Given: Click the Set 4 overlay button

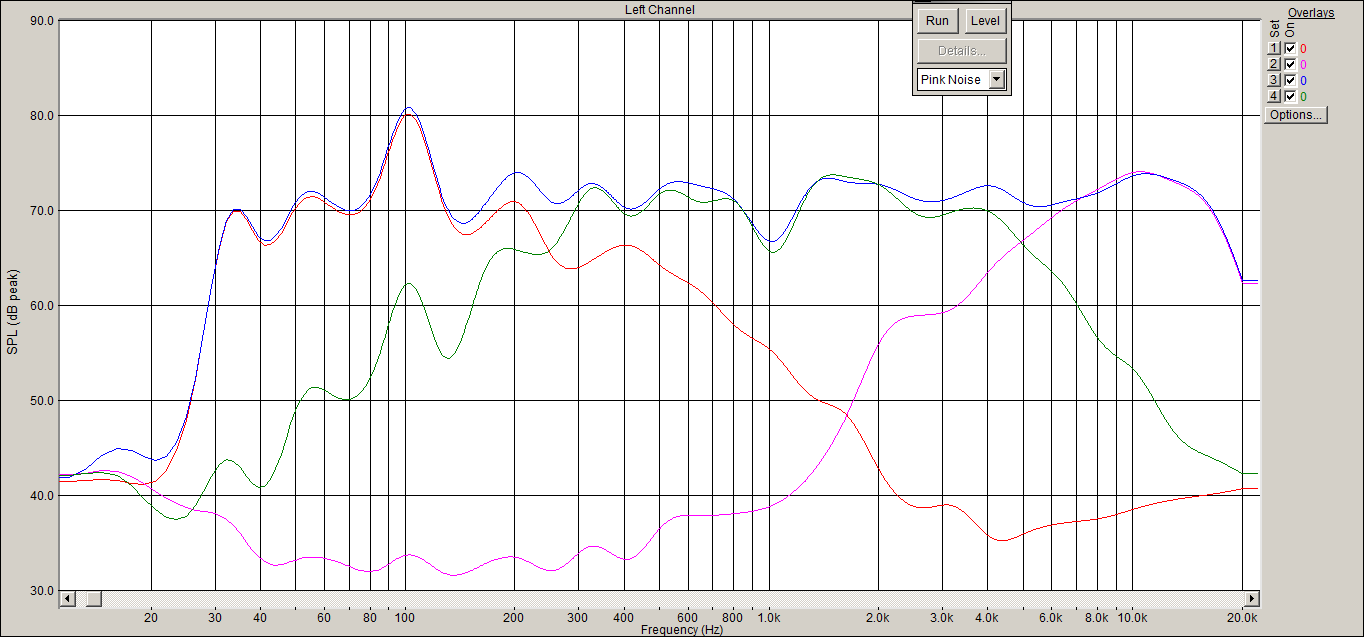Looking at the screenshot, I should [1274, 96].
